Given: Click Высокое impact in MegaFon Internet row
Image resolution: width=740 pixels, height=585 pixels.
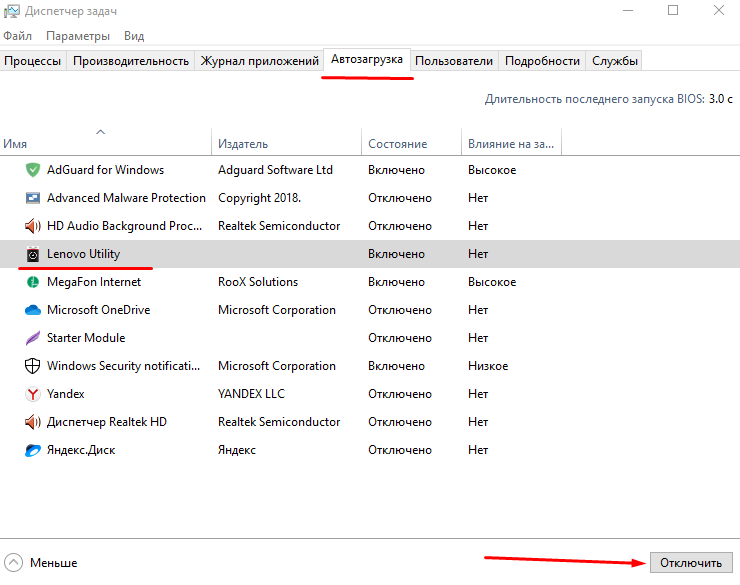Looking at the screenshot, I should click(492, 282).
